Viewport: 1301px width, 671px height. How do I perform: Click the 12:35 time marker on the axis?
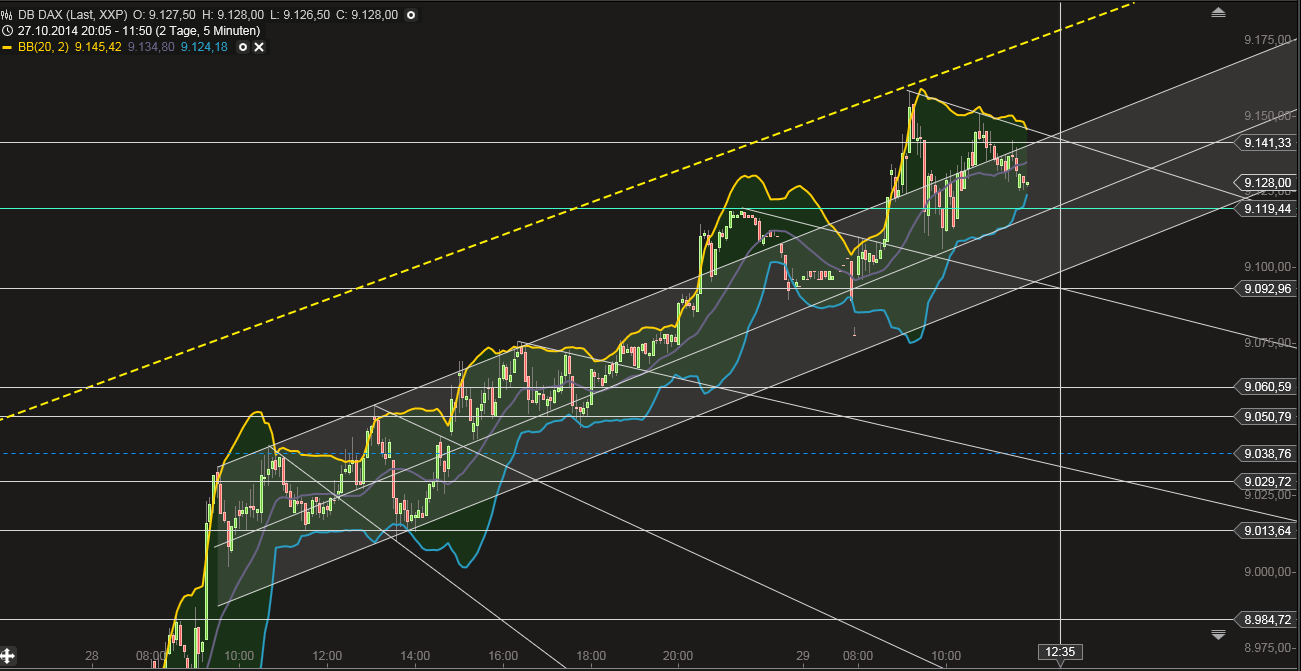[1060, 652]
